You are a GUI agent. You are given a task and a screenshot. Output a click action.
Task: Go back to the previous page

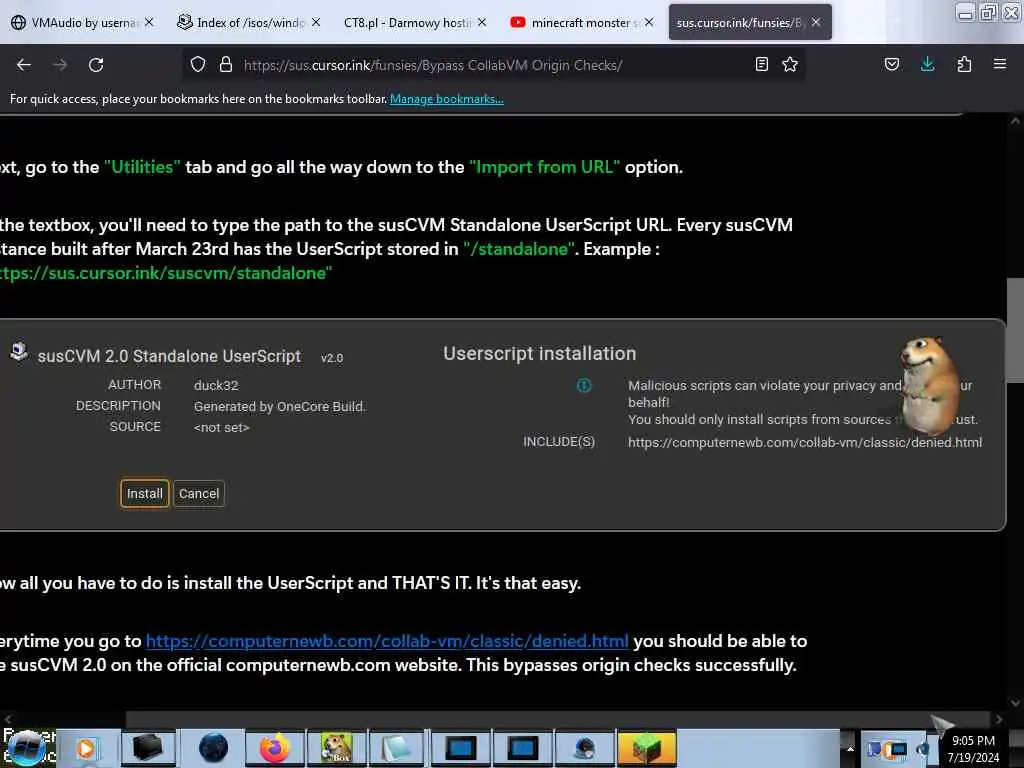coord(24,65)
